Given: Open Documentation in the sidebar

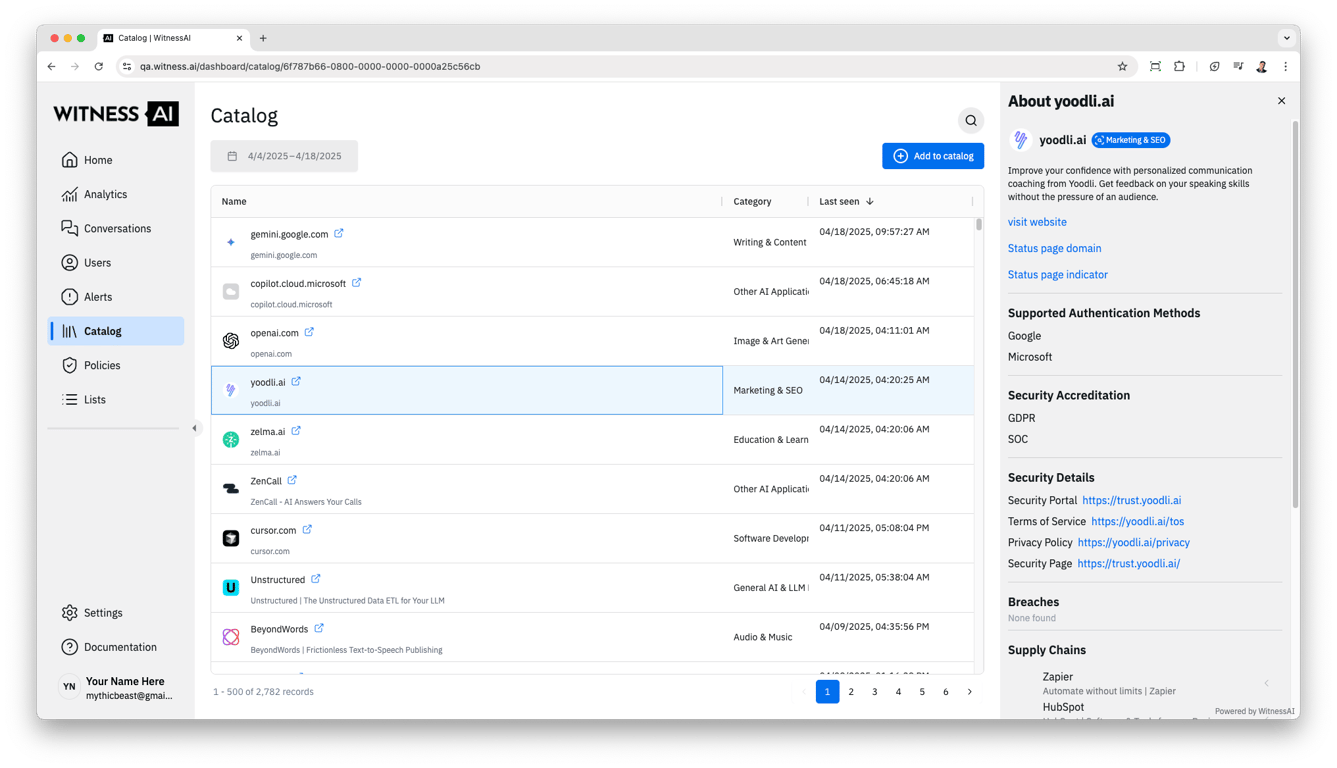Looking at the screenshot, I should pos(116,647).
